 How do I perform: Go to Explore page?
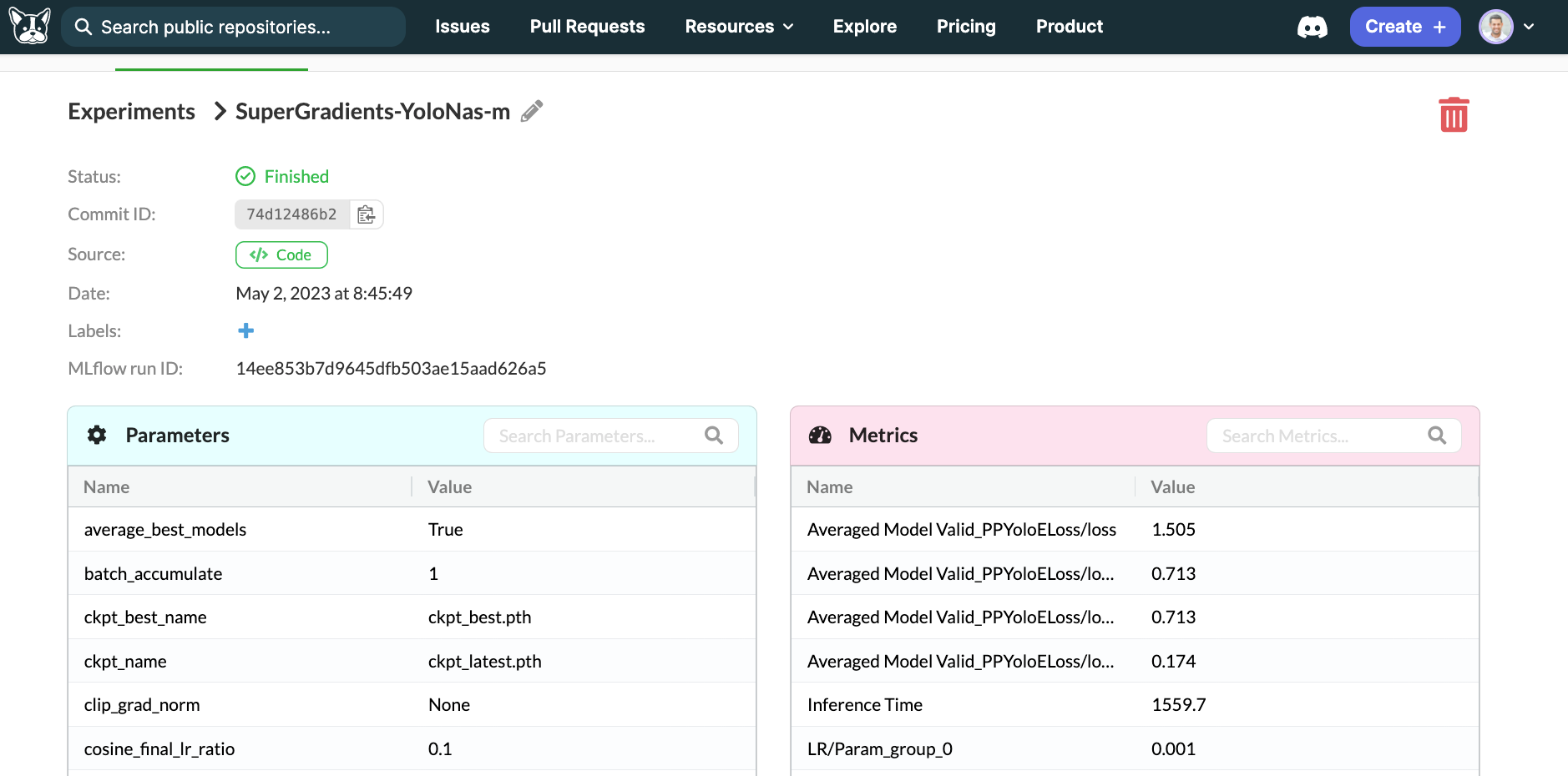coord(864,27)
